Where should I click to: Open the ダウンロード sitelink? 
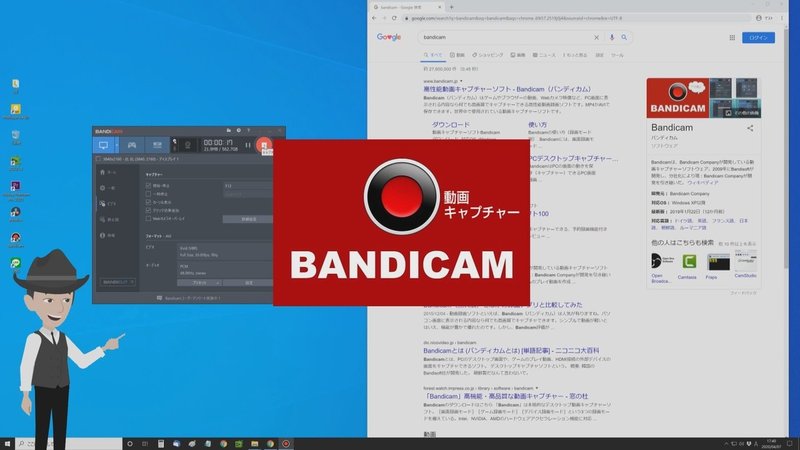click(451, 124)
